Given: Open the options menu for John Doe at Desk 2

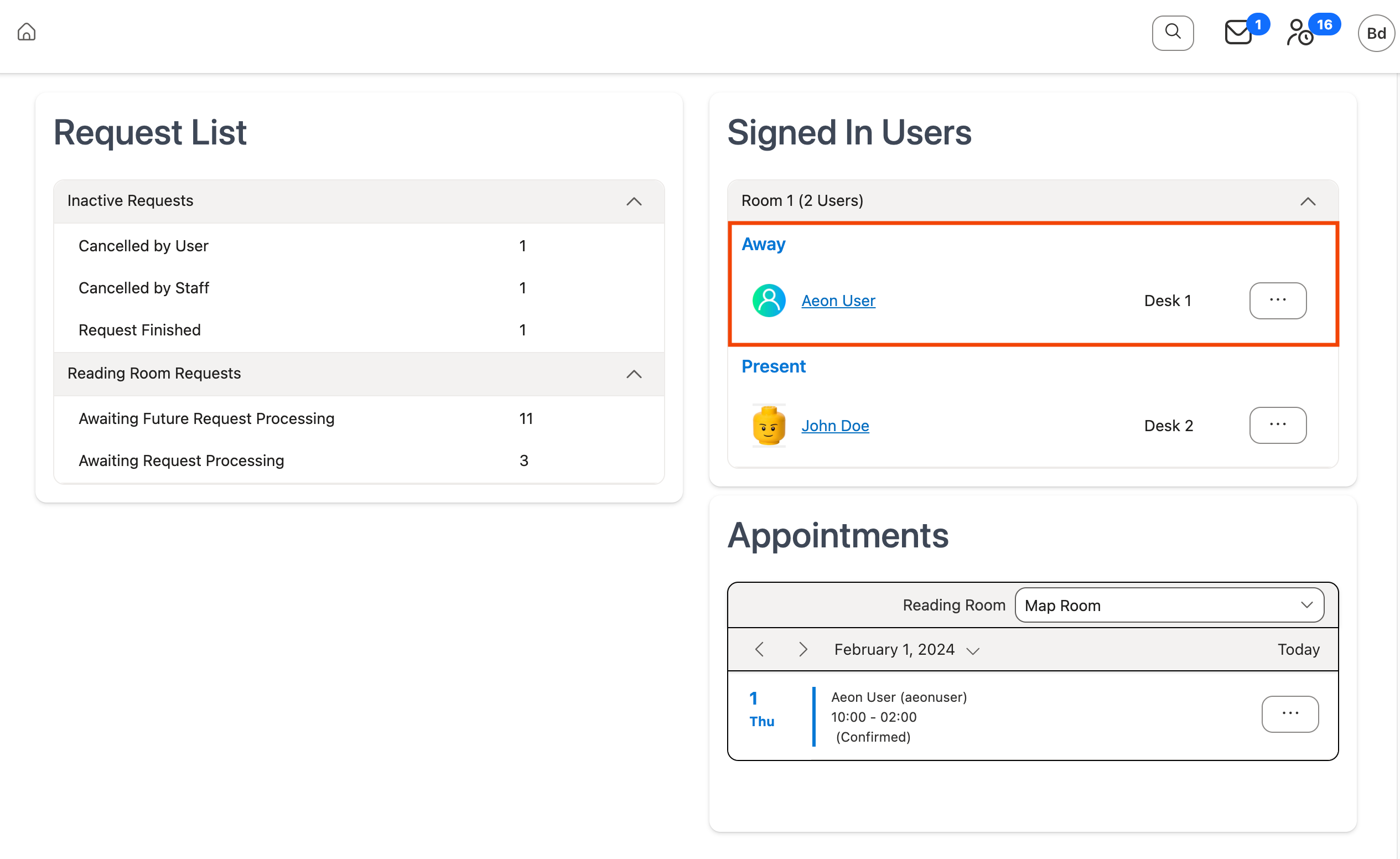Looking at the screenshot, I should click(1277, 425).
